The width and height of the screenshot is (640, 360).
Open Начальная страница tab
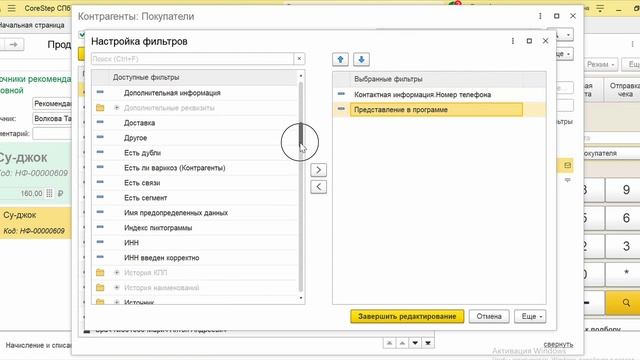(32, 25)
